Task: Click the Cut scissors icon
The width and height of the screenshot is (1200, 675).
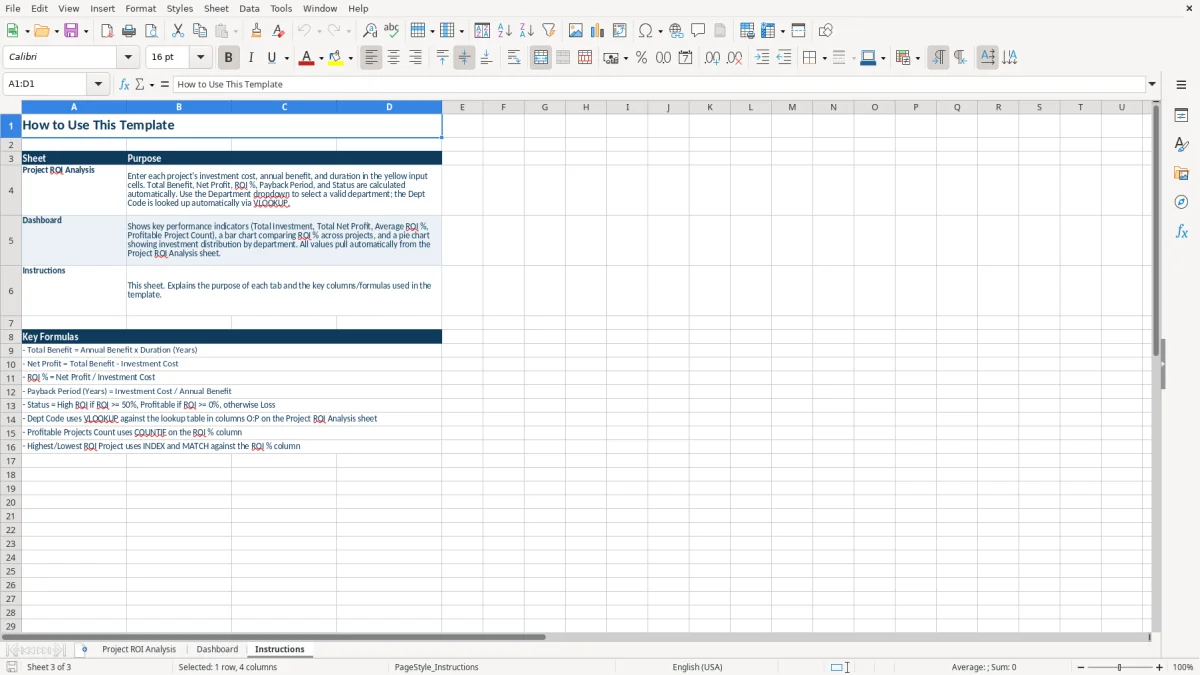Action: 178,31
